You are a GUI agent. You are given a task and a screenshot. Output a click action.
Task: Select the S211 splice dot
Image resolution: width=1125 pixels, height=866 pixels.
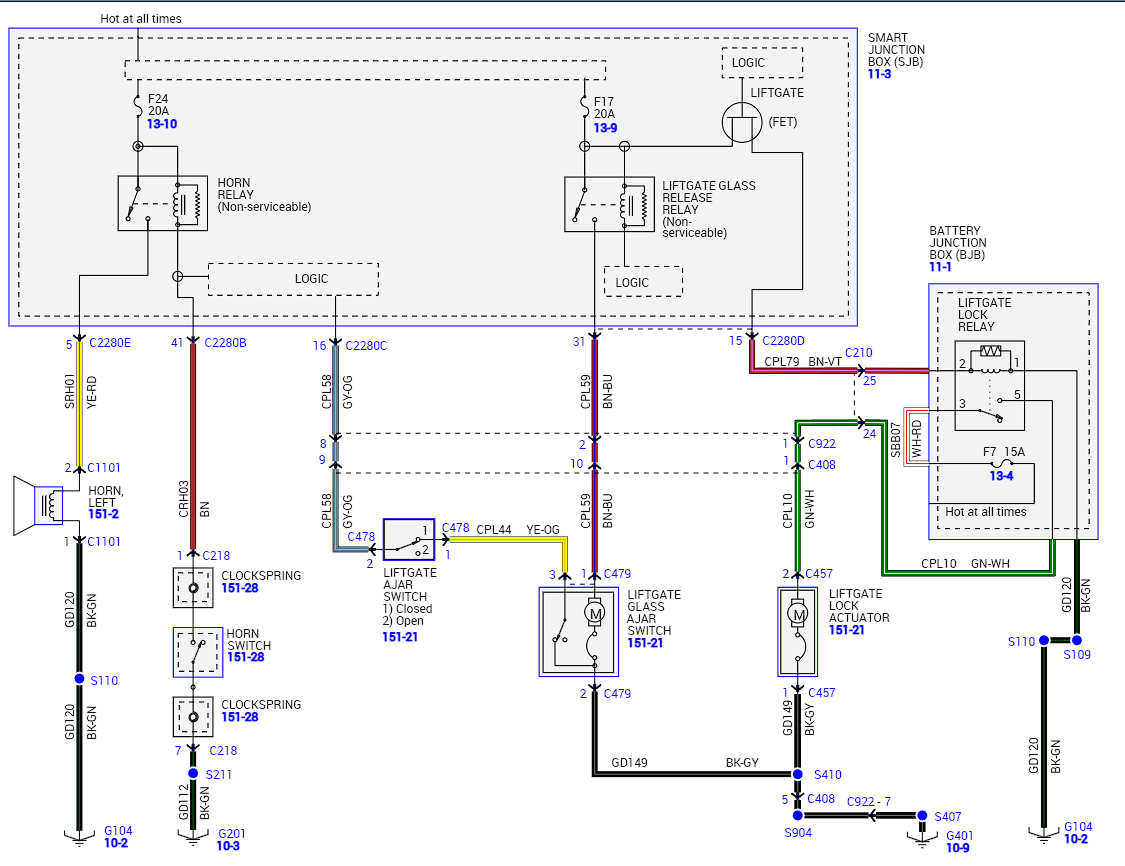pyautogui.click(x=193, y=773)
